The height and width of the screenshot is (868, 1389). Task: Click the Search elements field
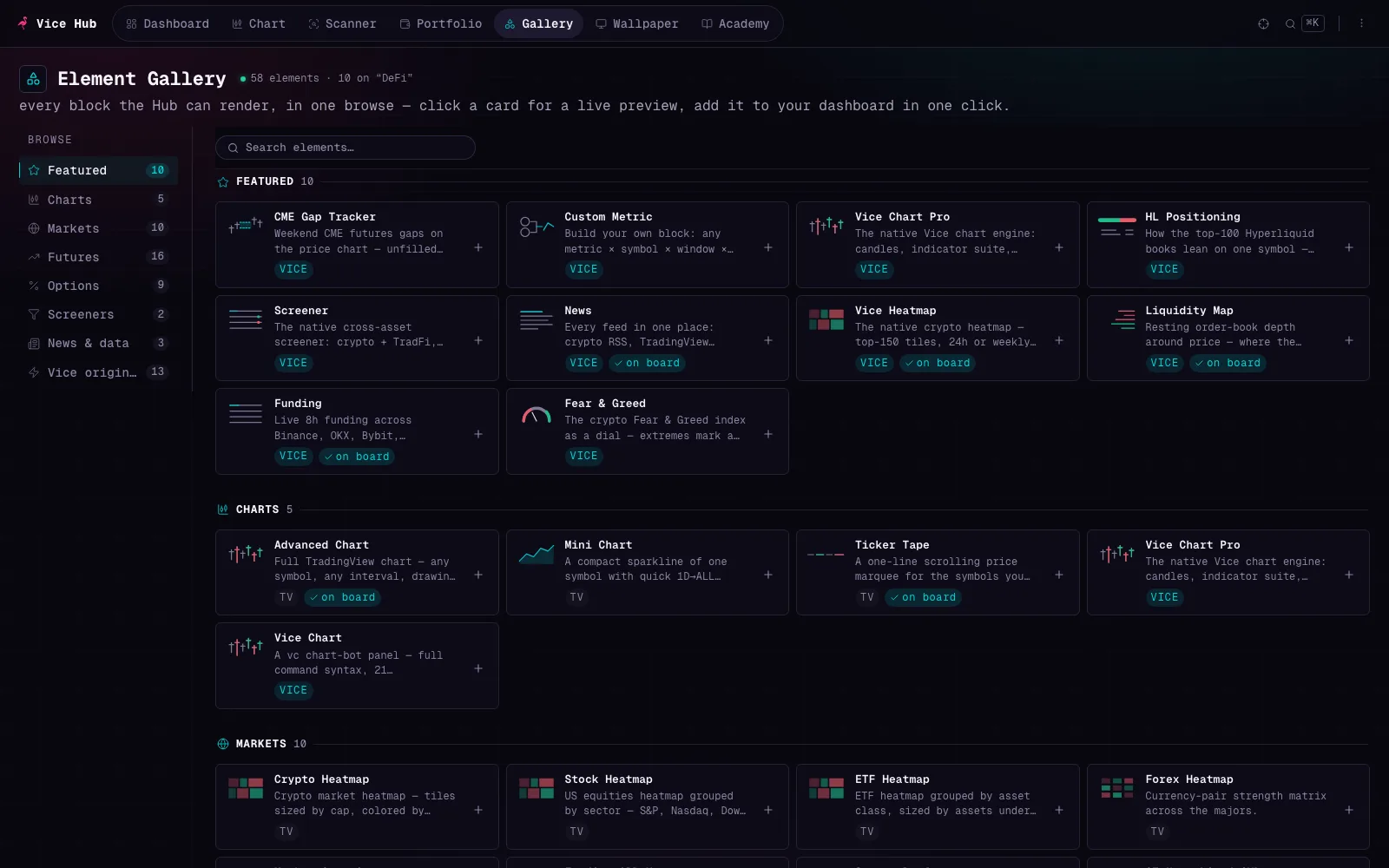(346, 148)
